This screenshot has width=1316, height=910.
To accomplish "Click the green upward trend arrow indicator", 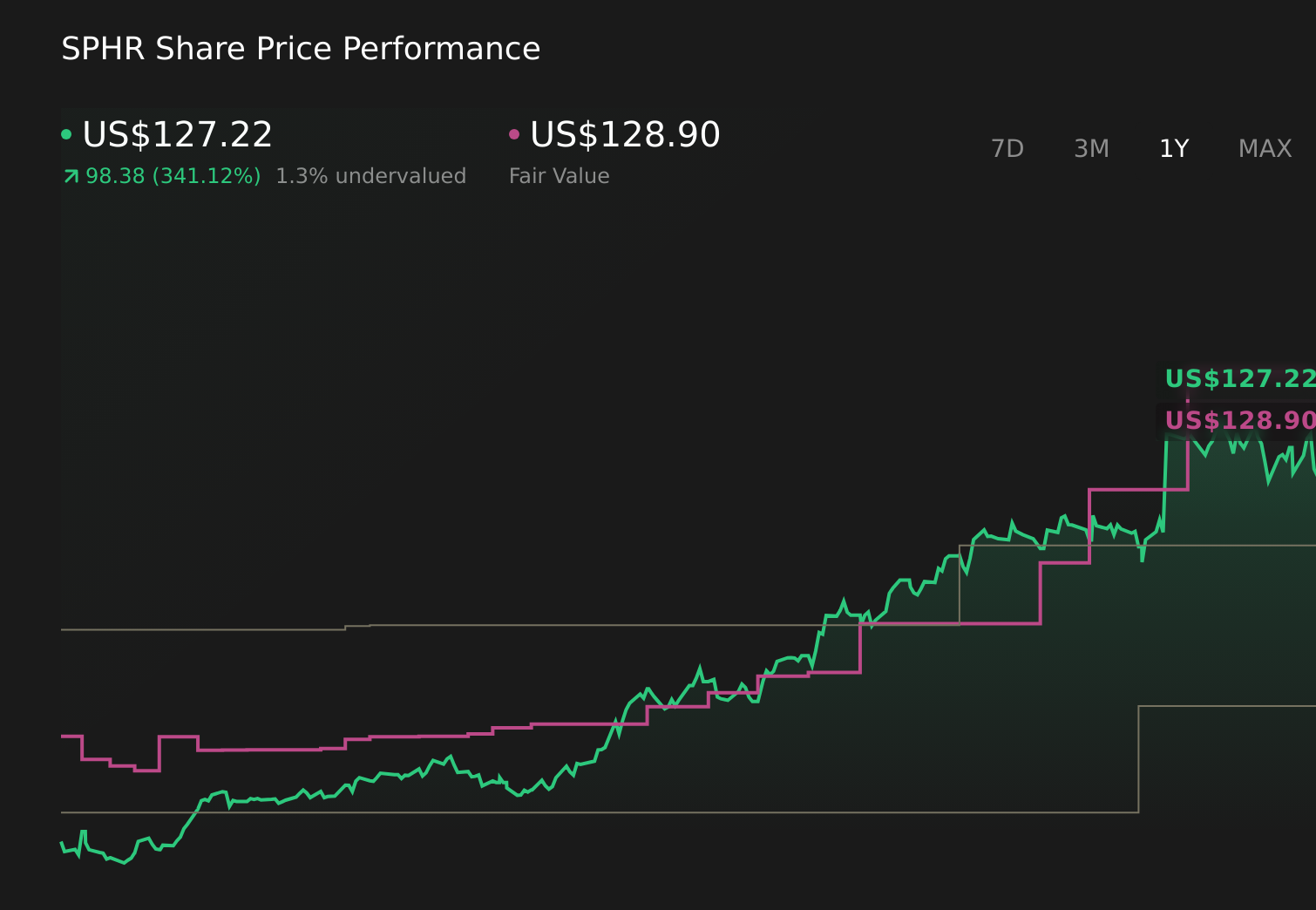I will (70, 175).
